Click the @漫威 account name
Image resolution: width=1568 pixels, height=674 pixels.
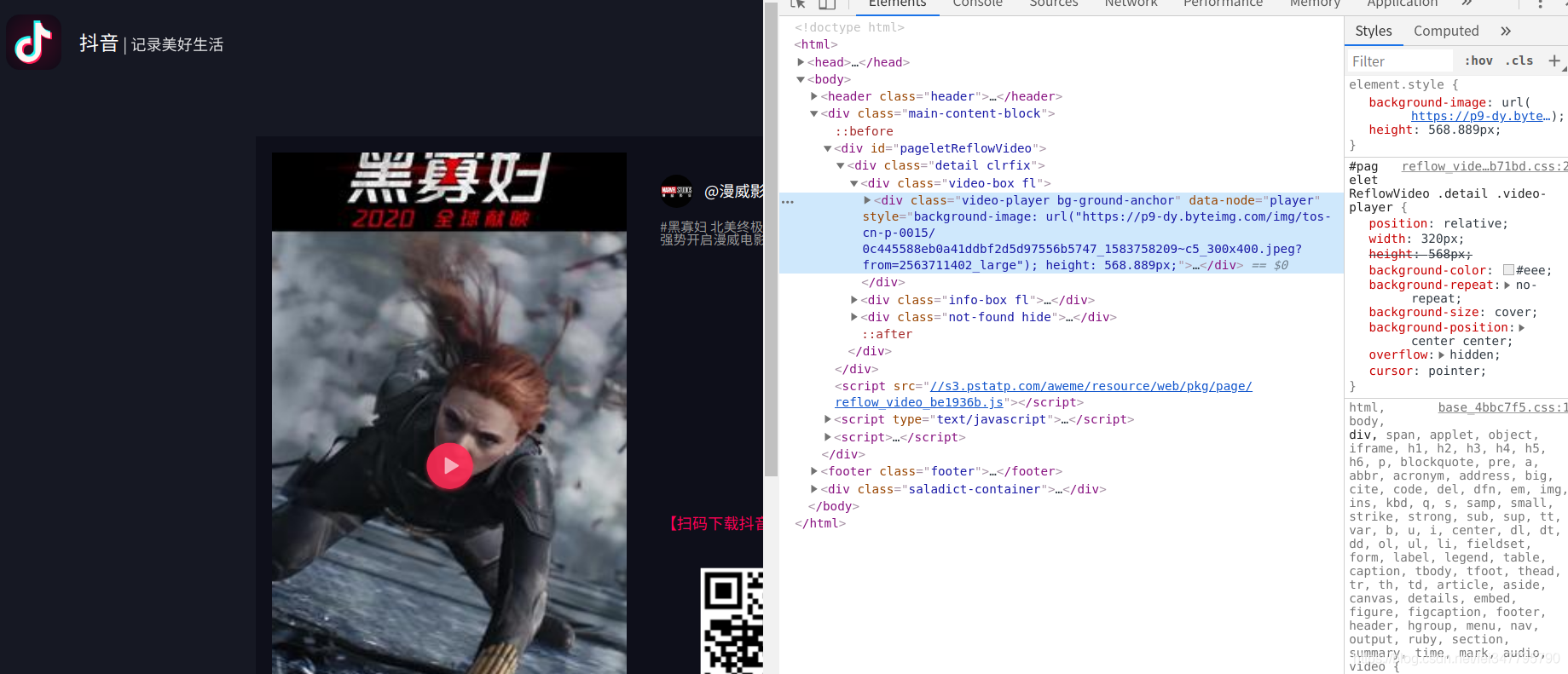coord(733,191)
